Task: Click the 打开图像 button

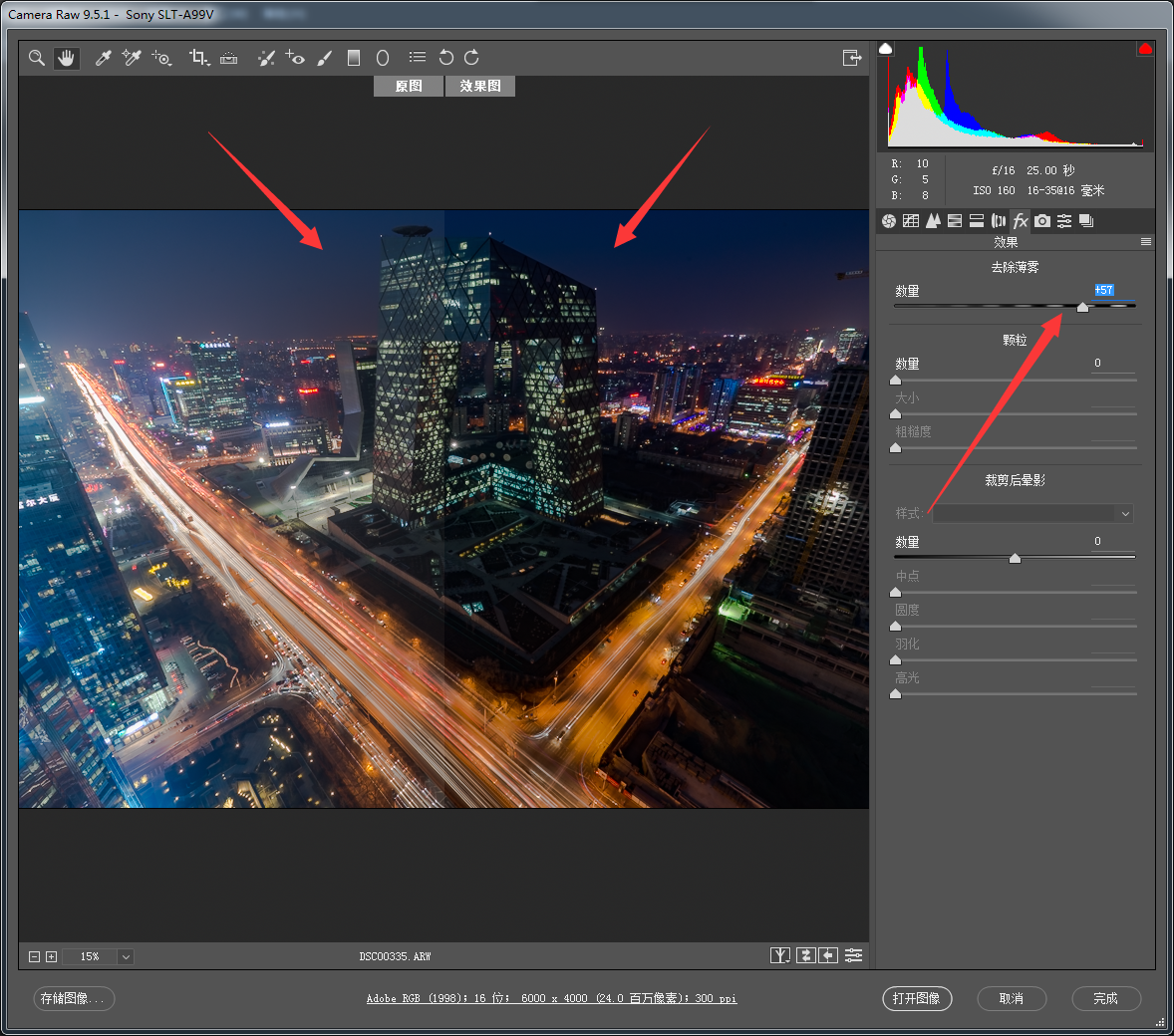Action: 917,998
